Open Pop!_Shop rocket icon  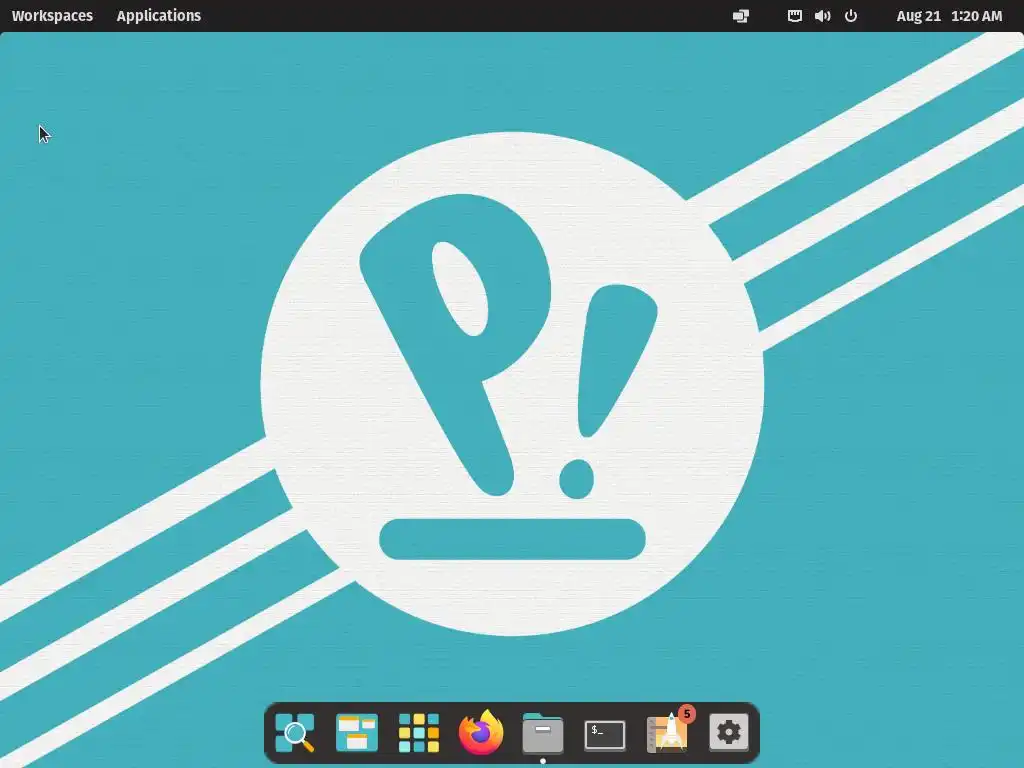(668, 731)
